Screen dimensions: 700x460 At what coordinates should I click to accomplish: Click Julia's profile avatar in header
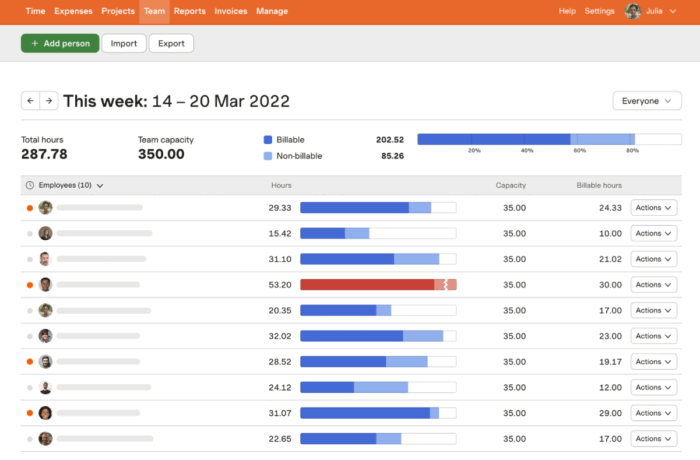pyautogui.click(x=633, y=11)
